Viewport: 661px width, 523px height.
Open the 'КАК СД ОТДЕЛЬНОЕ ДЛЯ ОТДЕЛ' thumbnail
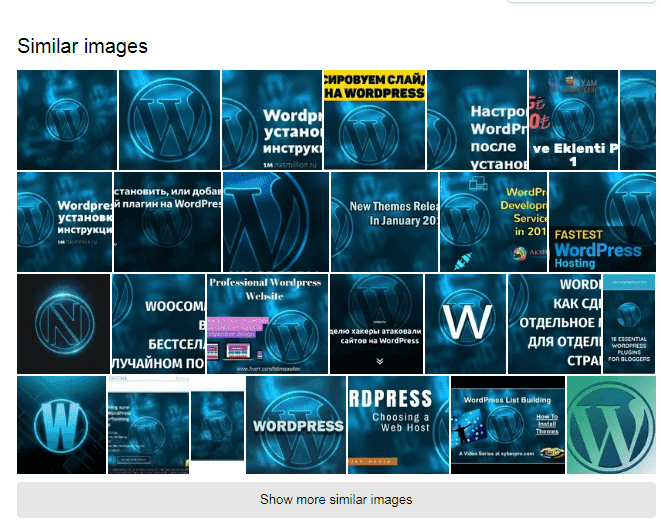pos(554,324)
